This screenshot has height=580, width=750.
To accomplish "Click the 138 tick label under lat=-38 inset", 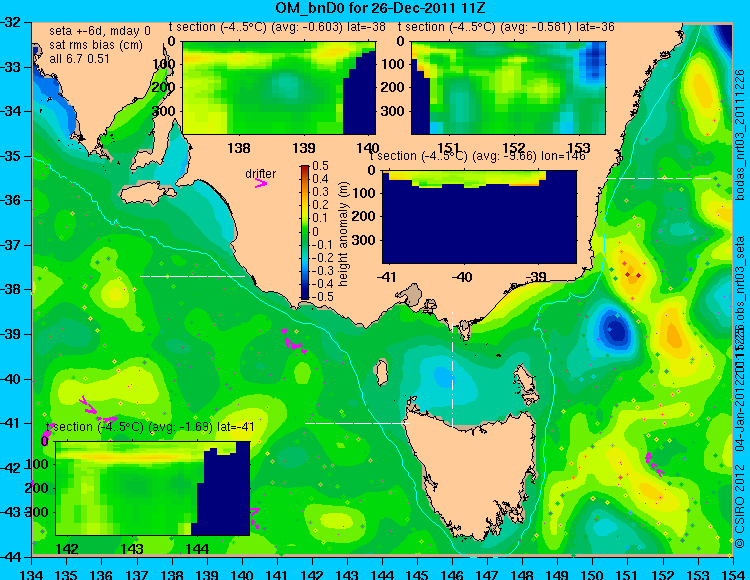I will 239,148.
